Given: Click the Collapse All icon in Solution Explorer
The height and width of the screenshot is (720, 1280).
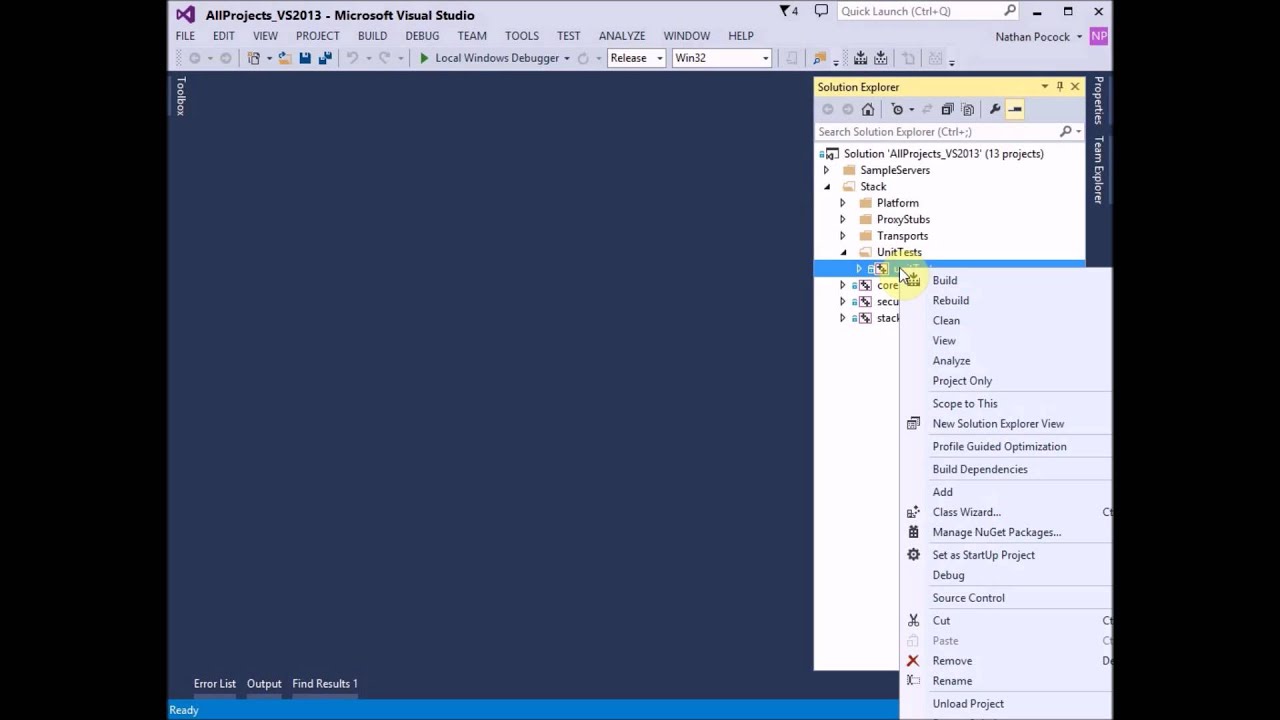Looking at the screenshot, I should 947,109.
